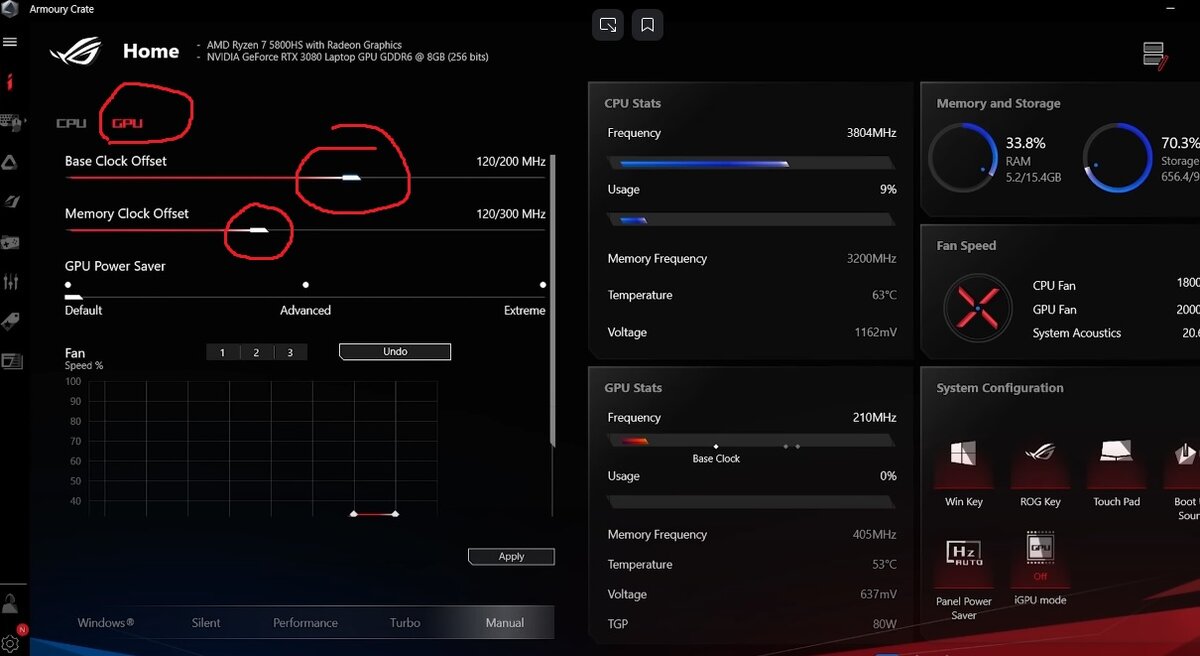The height and width of the screenshot is (656, 1200).
Task: Open the performance tuning sliders icon
Action: coord(13,281)
